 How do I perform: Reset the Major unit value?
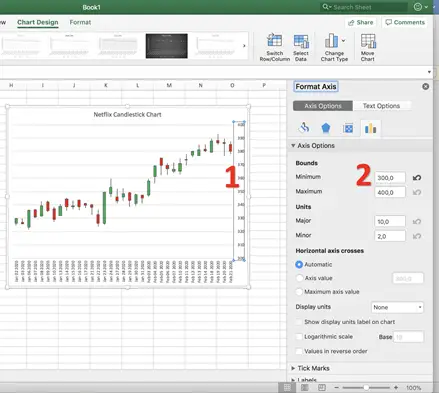[417, 222]
